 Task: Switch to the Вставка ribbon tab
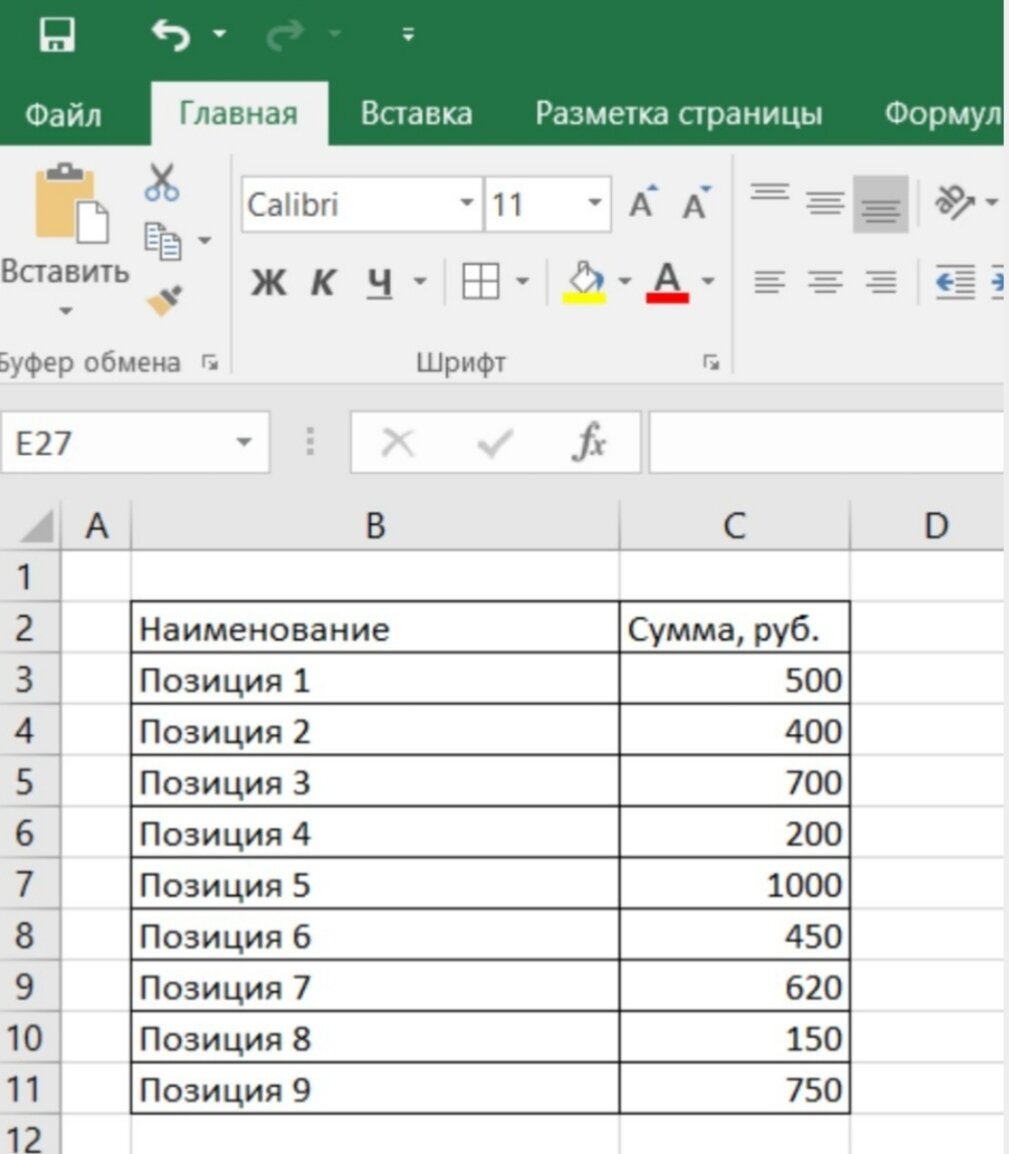417,113
